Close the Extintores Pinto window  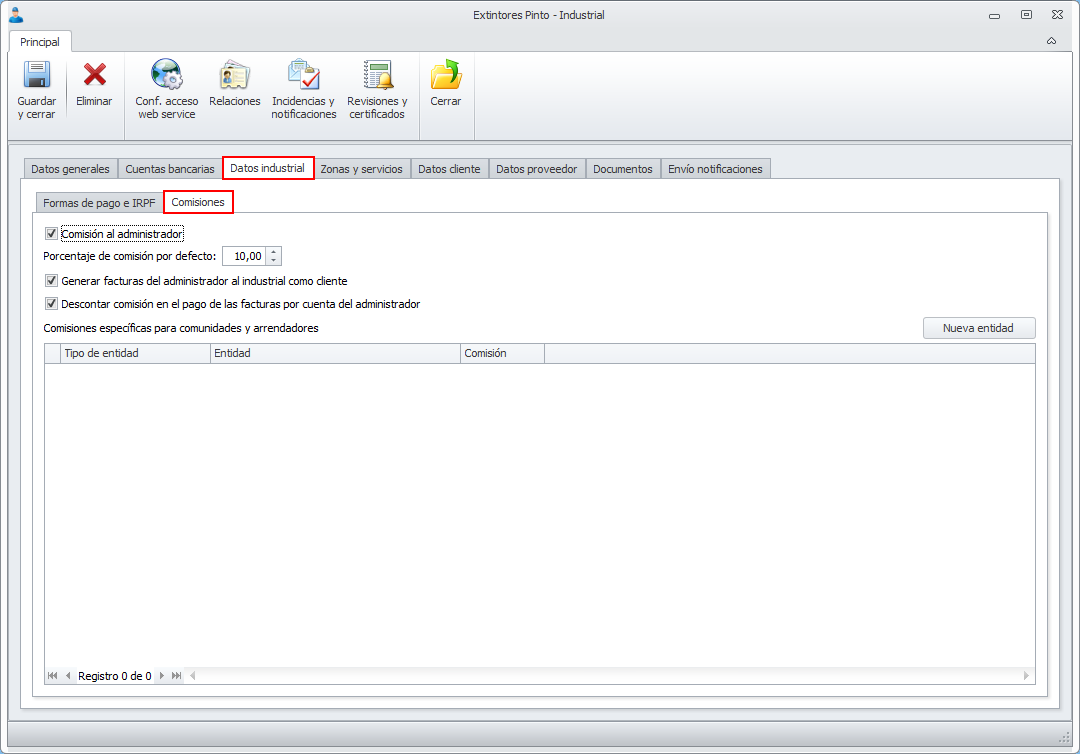tap(1057, 14)
